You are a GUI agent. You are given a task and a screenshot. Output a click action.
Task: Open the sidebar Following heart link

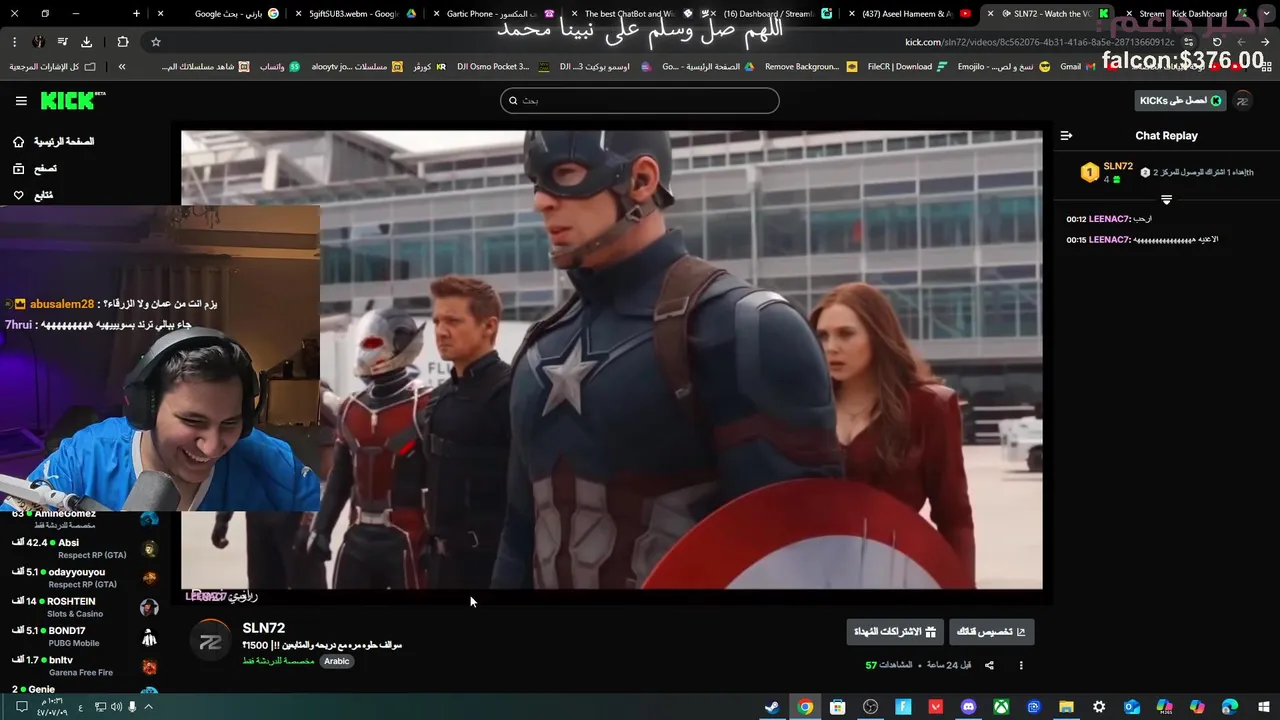(34, 195)
